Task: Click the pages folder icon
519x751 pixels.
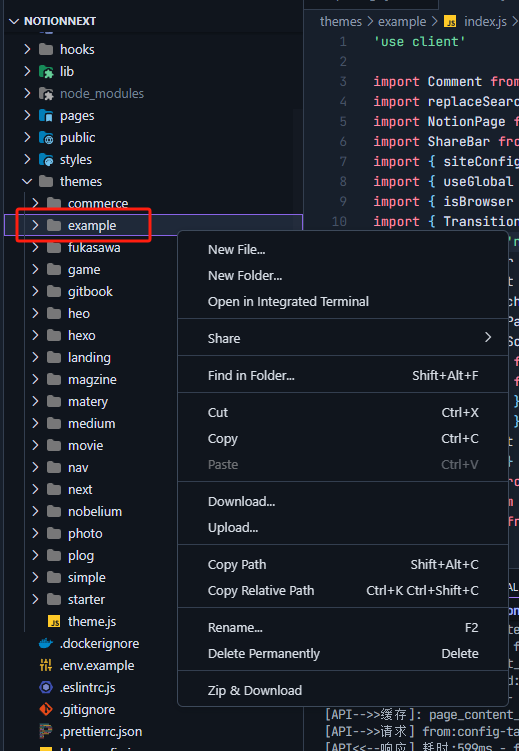Action: click(46, 115)
